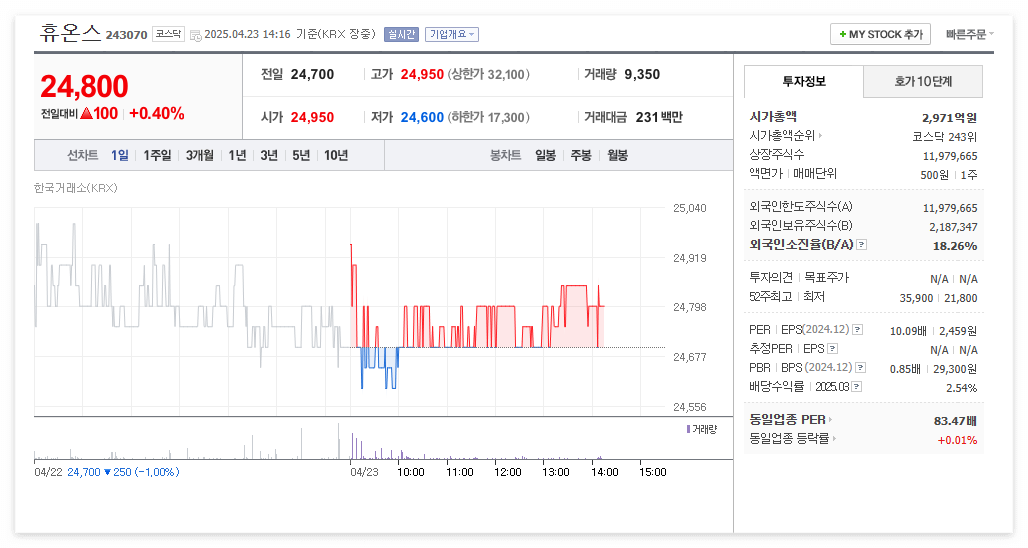Click the stock code 243070
The width and height of the screenshot is (1028, 548).
coord(127,35)
